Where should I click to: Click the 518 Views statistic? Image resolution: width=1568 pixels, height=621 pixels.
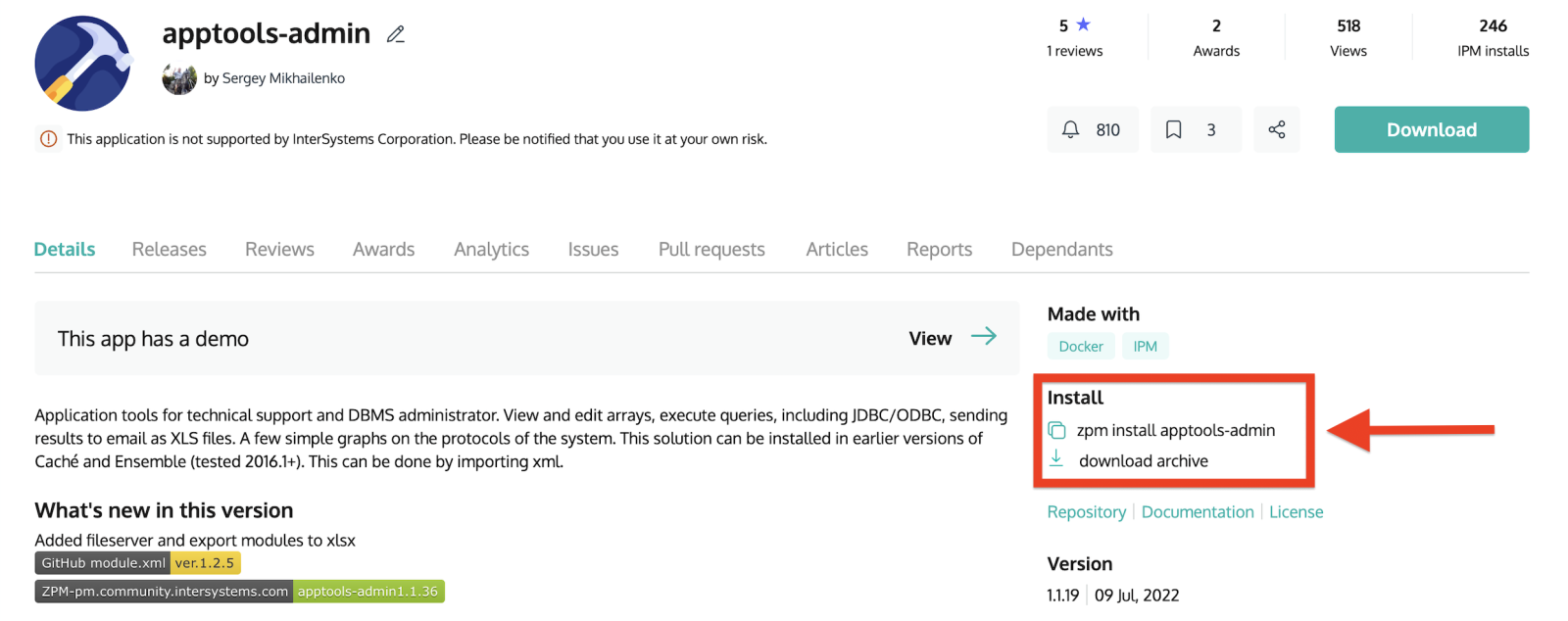tap(1348, 38)
